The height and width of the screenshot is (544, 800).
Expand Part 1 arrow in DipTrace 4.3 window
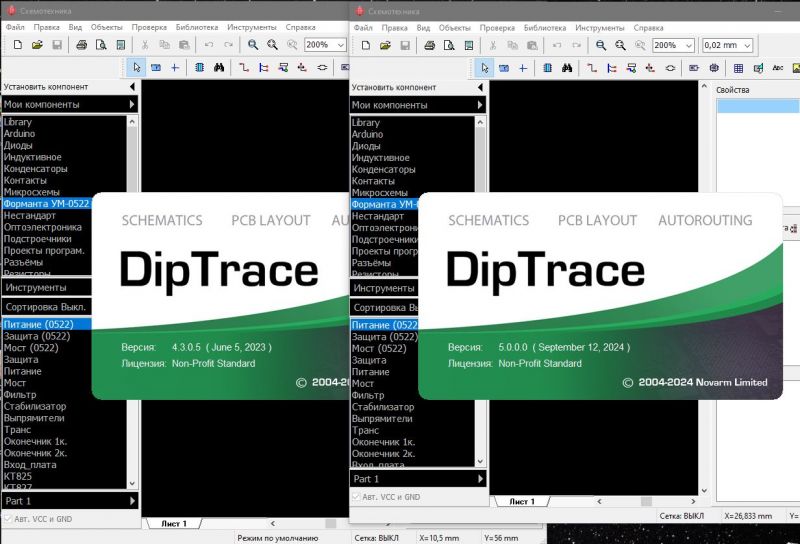point(132,501)
